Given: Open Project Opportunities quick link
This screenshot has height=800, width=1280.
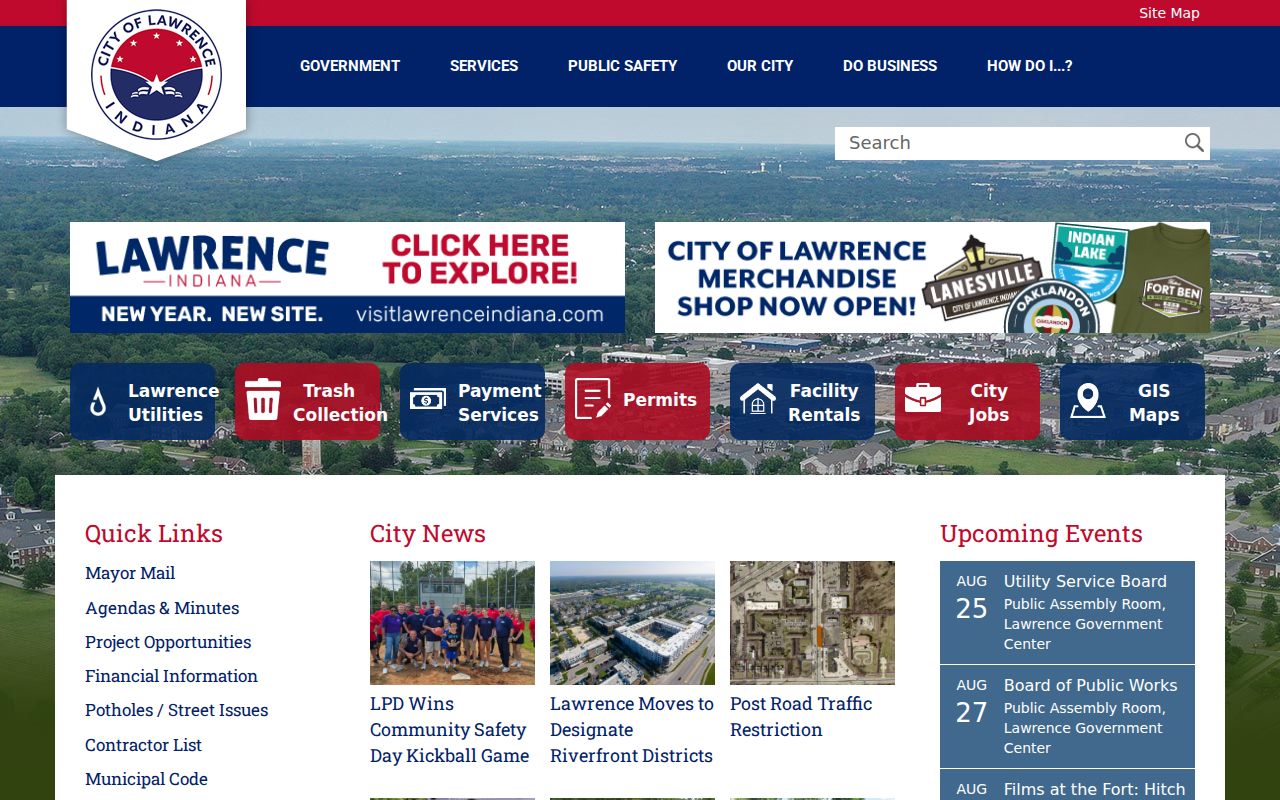Looking at the screenshot, I should click(x=168, y=642).
